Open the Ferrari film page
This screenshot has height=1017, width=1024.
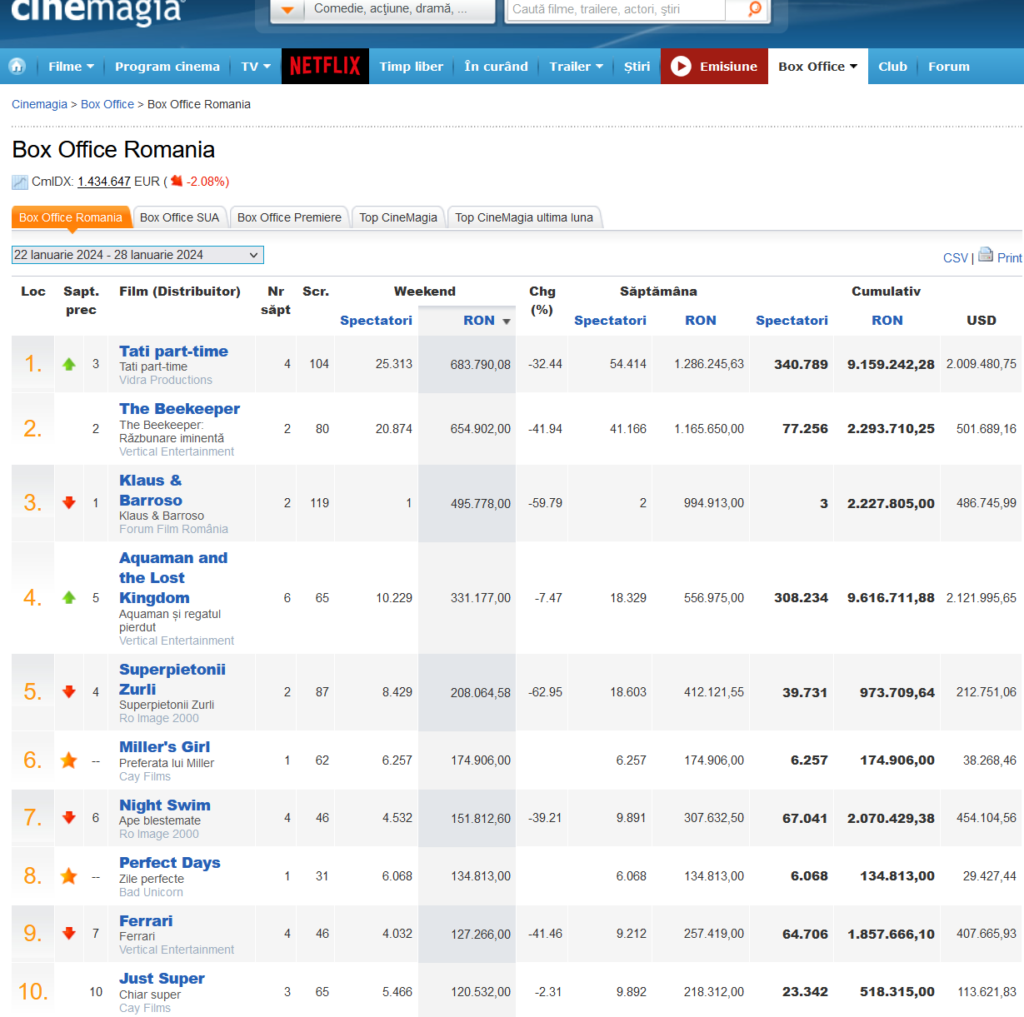pyautogui.click(x=146, y=920)
